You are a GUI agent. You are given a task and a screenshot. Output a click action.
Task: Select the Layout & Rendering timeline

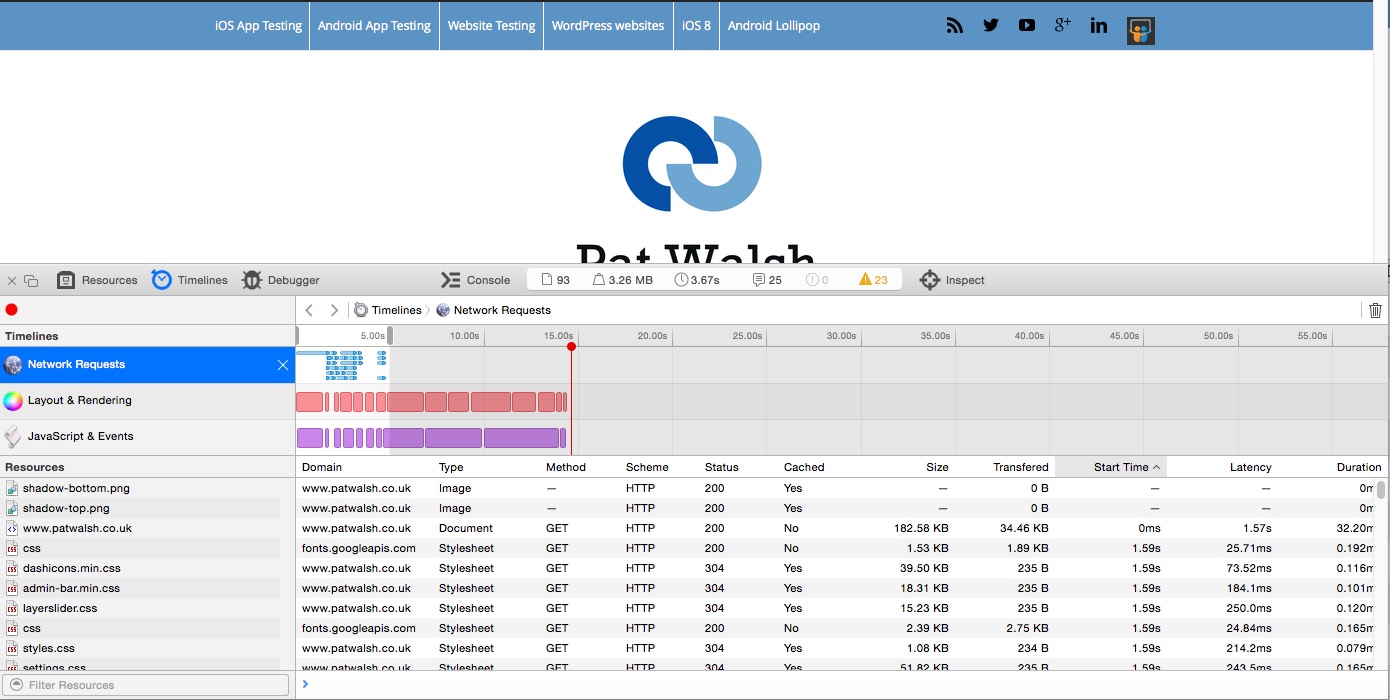coord(148,401)
